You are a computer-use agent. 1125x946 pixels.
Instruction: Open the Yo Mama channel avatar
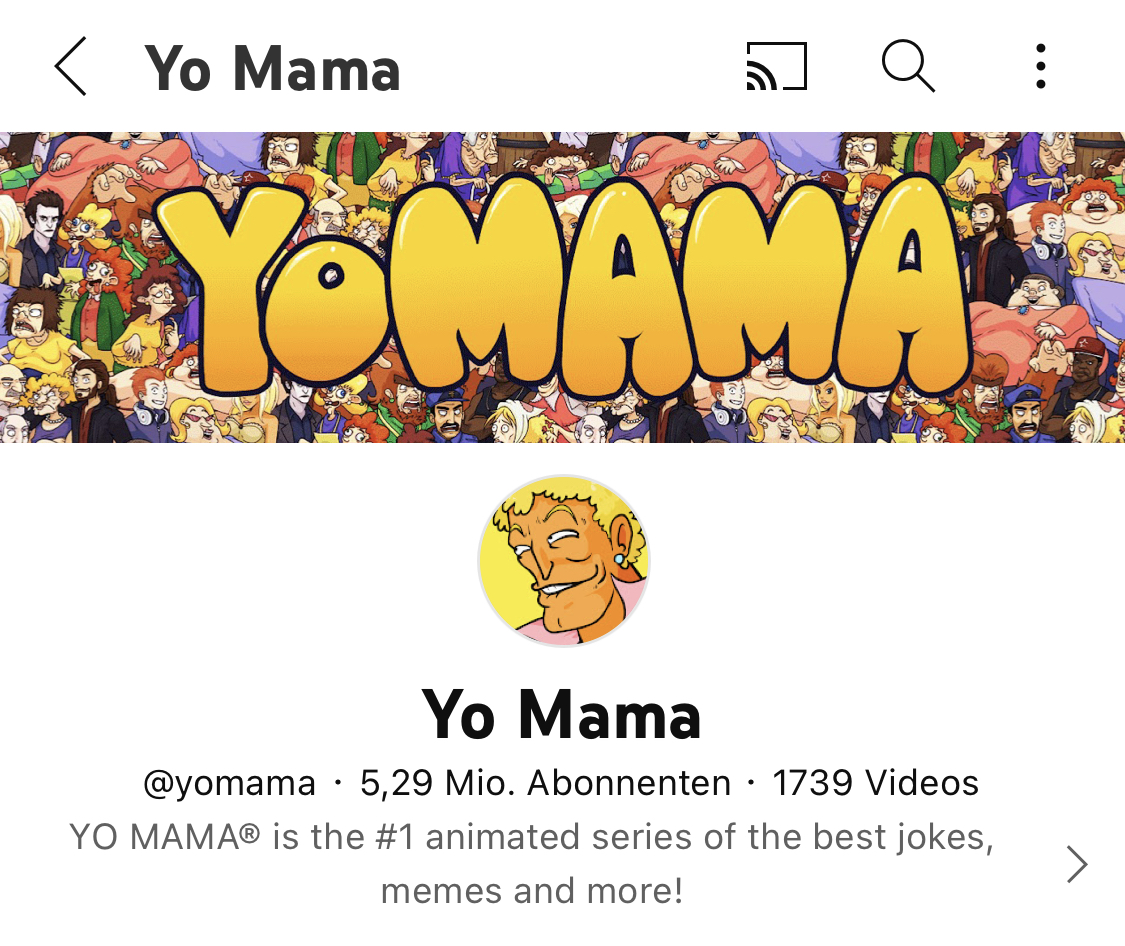coord(564,561)
